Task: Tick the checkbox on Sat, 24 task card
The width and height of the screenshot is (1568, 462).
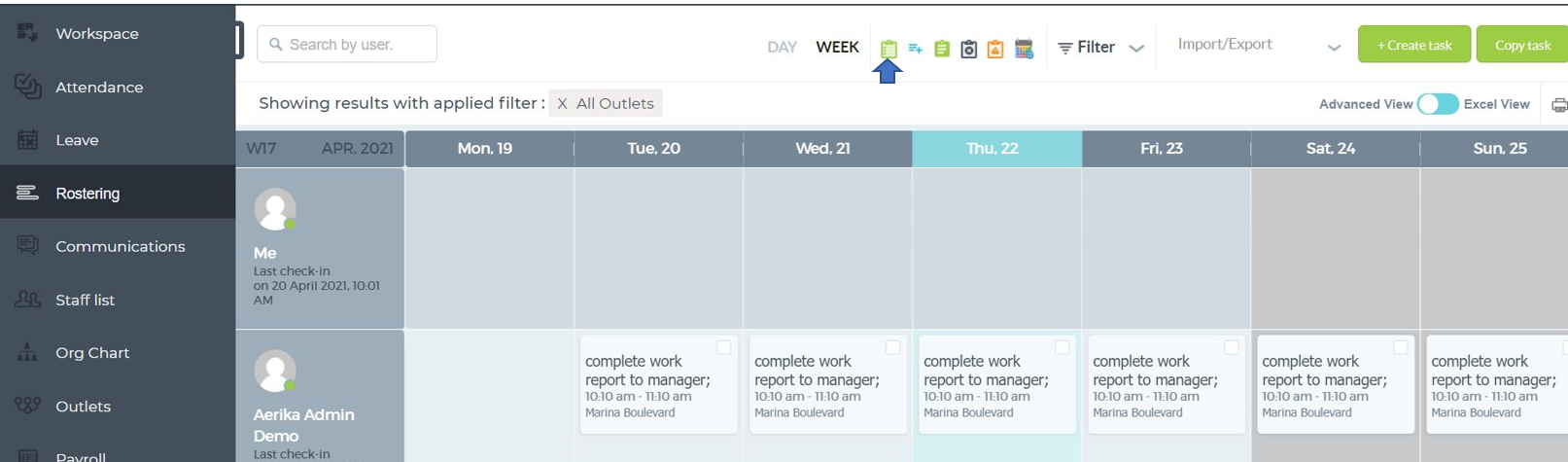Action: (x=1400, y=347)
